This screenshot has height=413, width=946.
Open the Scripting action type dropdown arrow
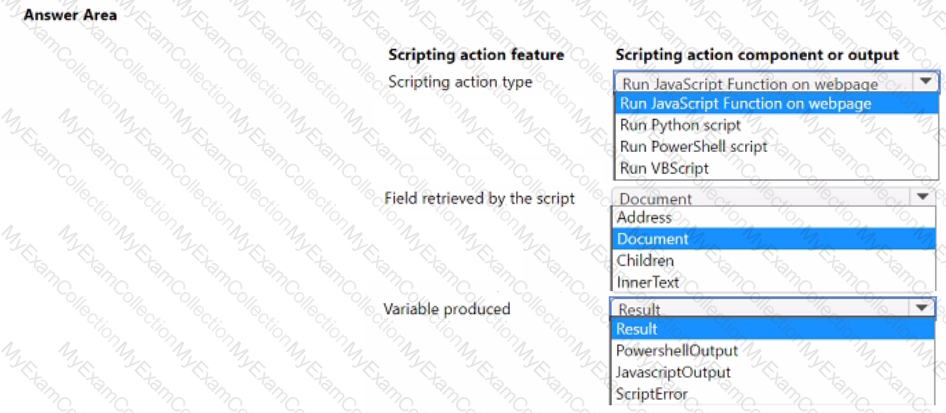click(x=926, y=82)
